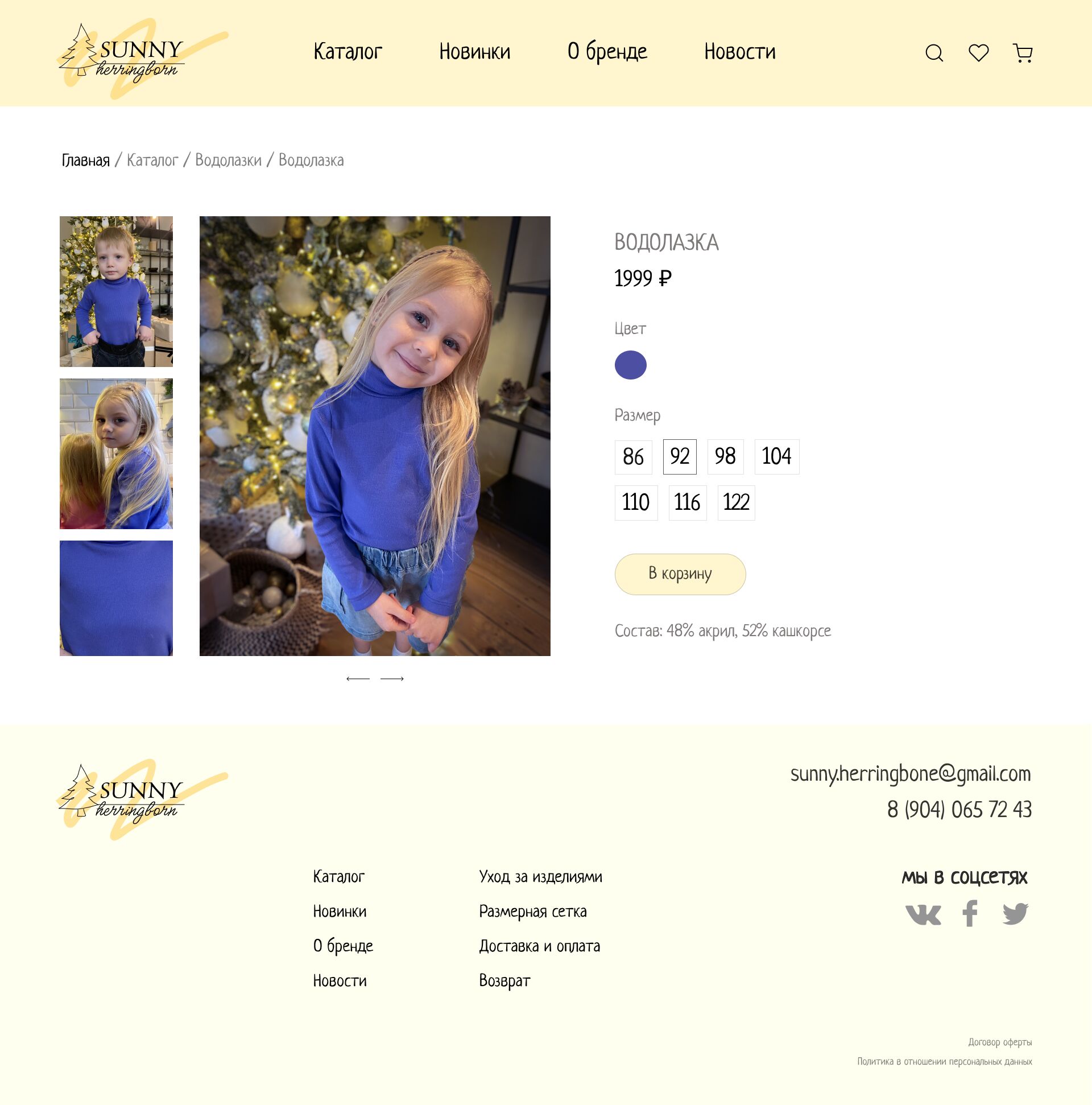Go to the previous photo arrow
1092x1105 pixels.
click(358, 678)
